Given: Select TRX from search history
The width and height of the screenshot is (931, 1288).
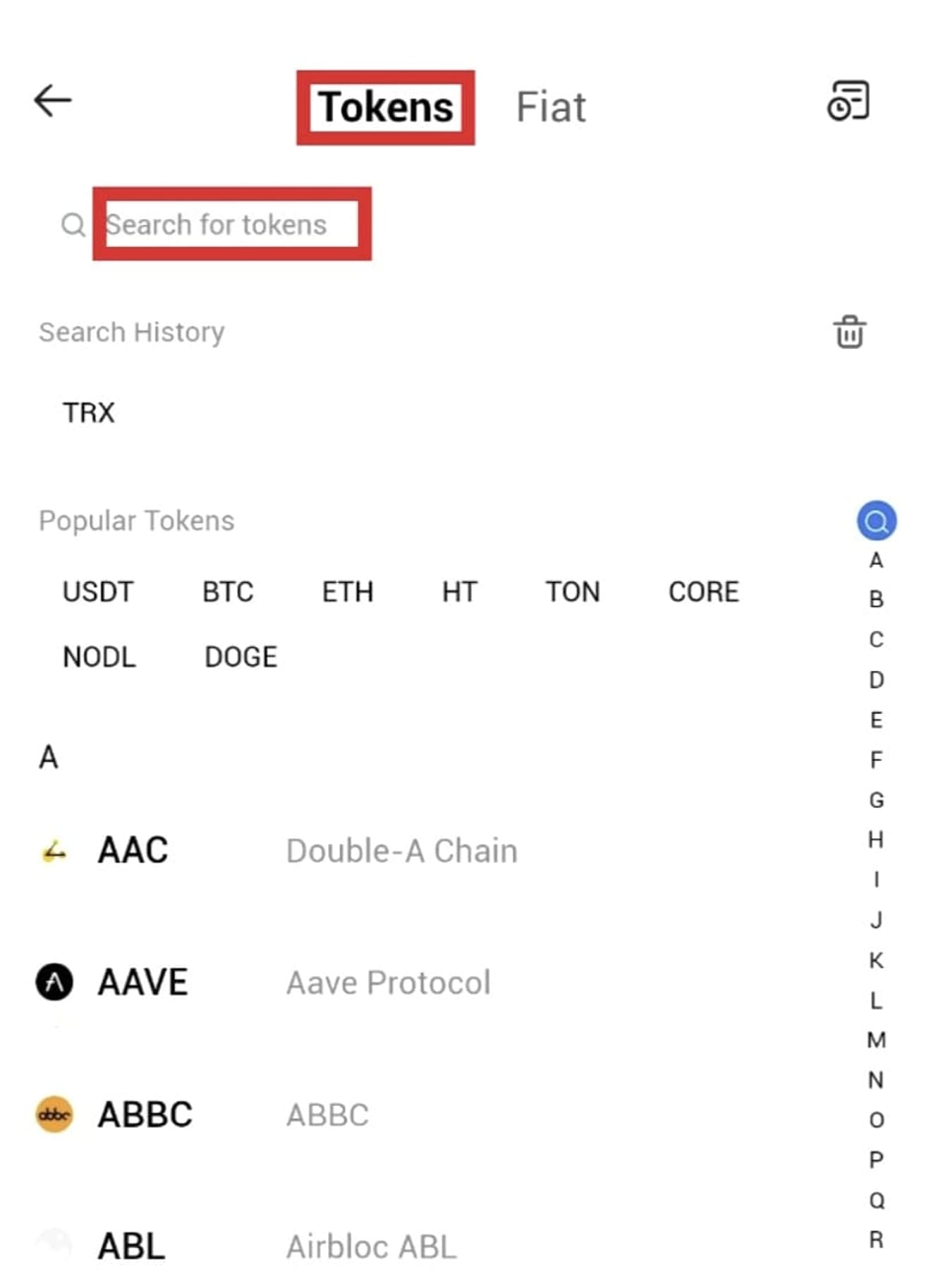Looking at the screenshot, I should click(x=88, y=413).
